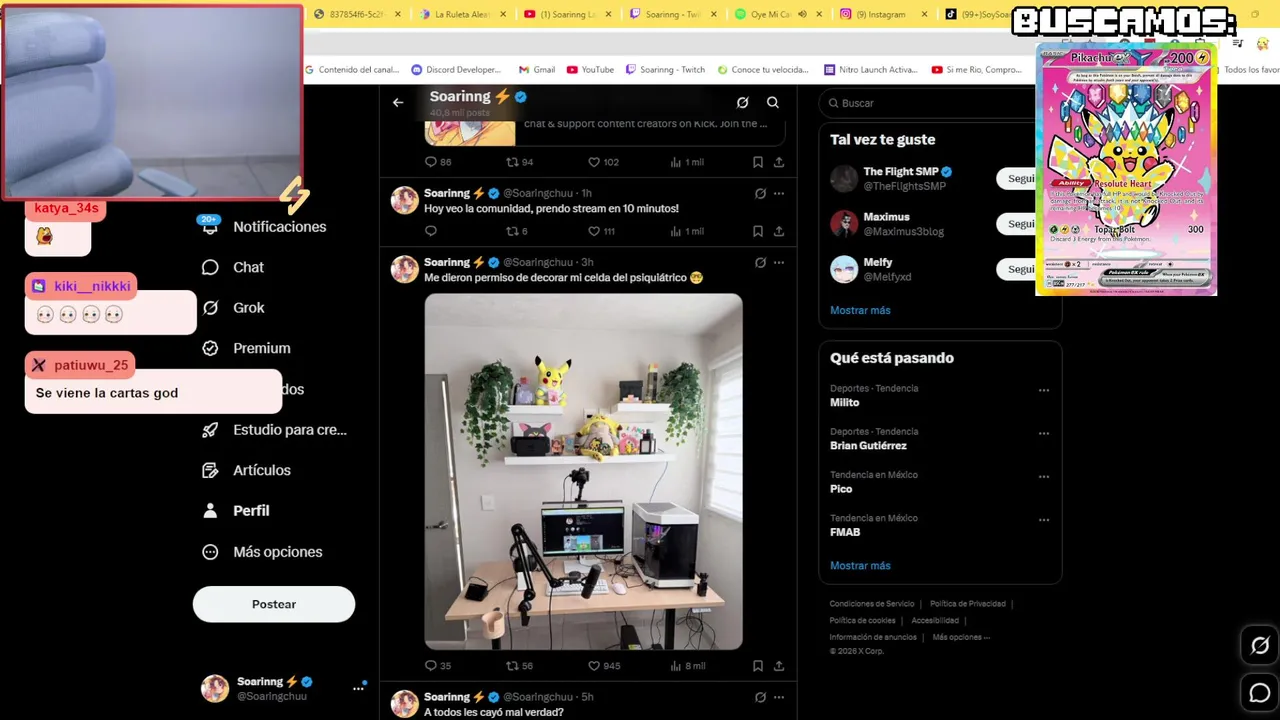Screen dimensions: 1280x720
Task: Follow Melfy with the Seguir button
Action: point(1016,269)
